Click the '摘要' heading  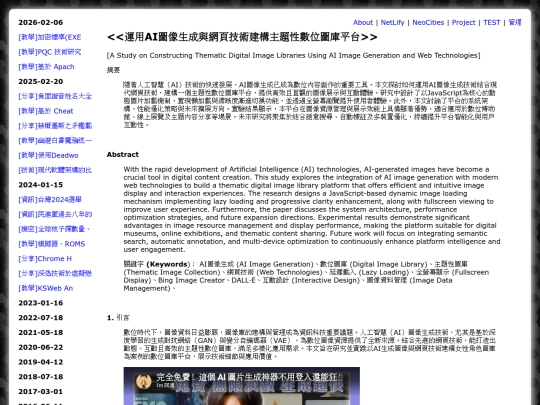coord(113,70)
